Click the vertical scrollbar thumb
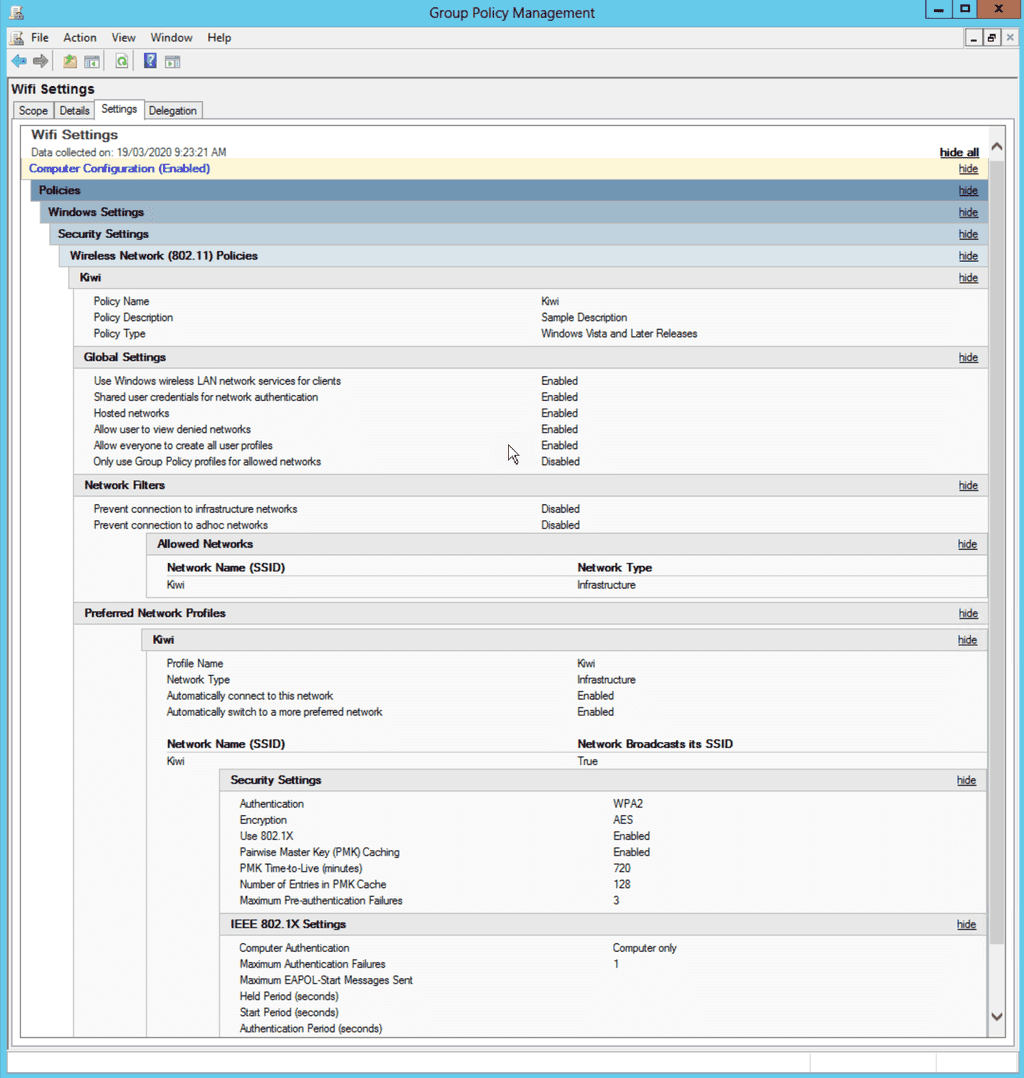Viewport: 1024px width, 1078px height. [996, 552]
